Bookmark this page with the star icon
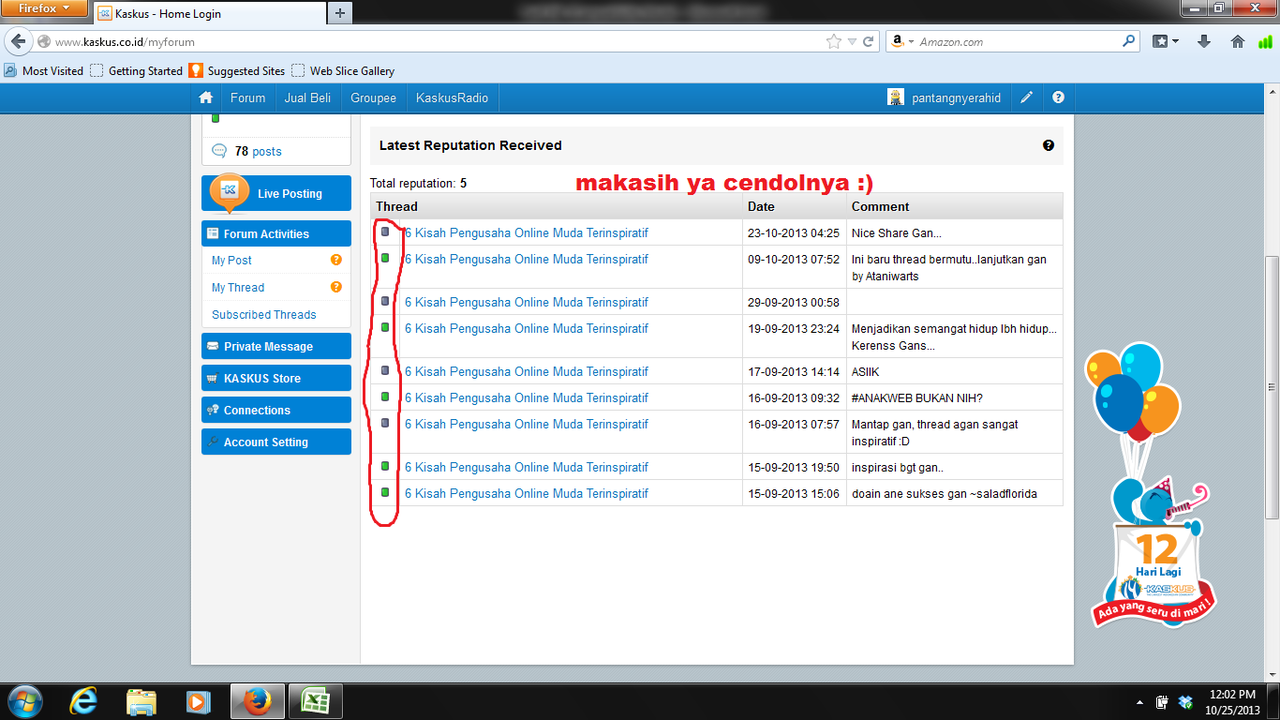The image size is (1280, 720). [833, 42]
